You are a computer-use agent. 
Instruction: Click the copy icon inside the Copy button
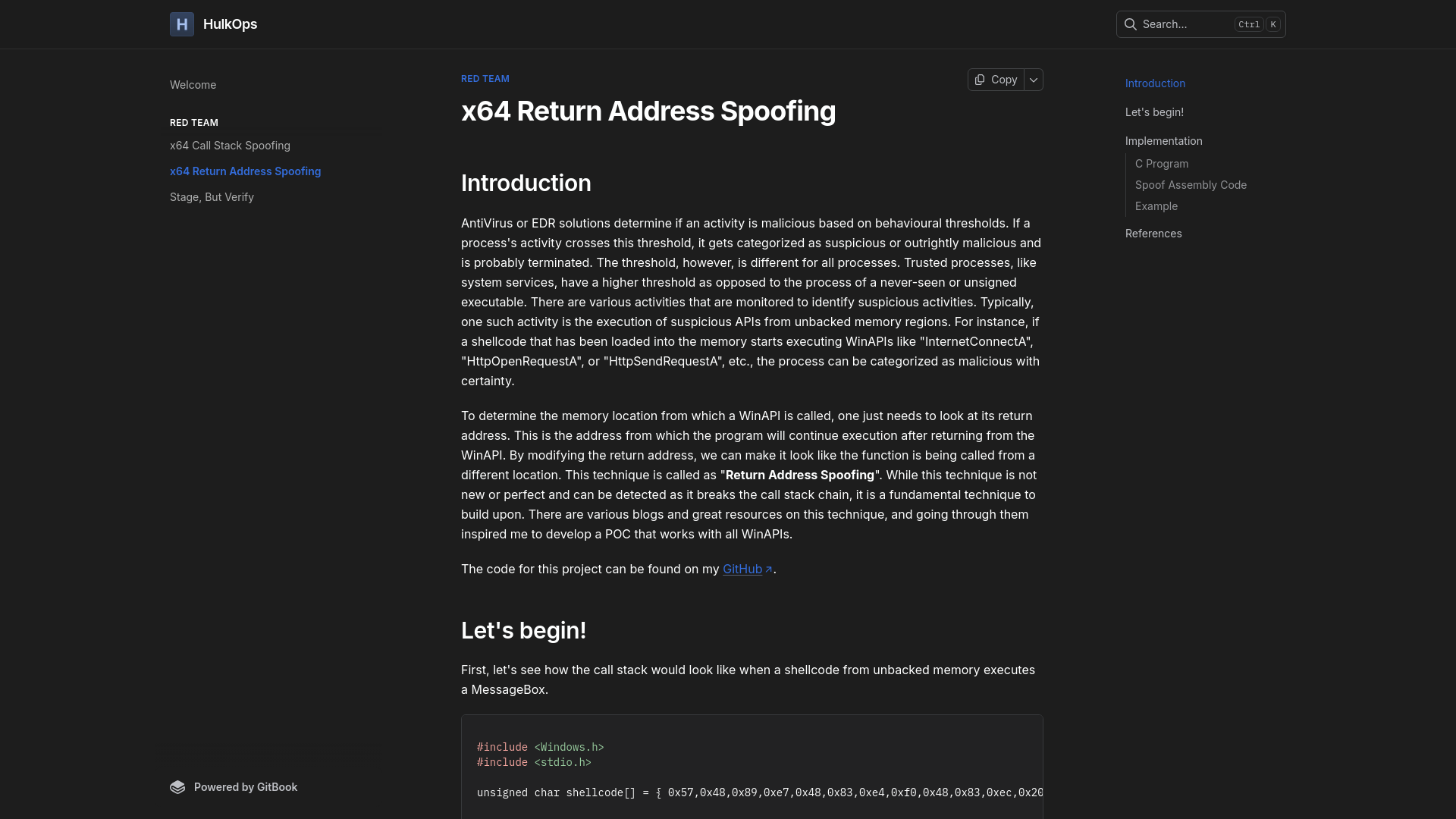[979, 80]
